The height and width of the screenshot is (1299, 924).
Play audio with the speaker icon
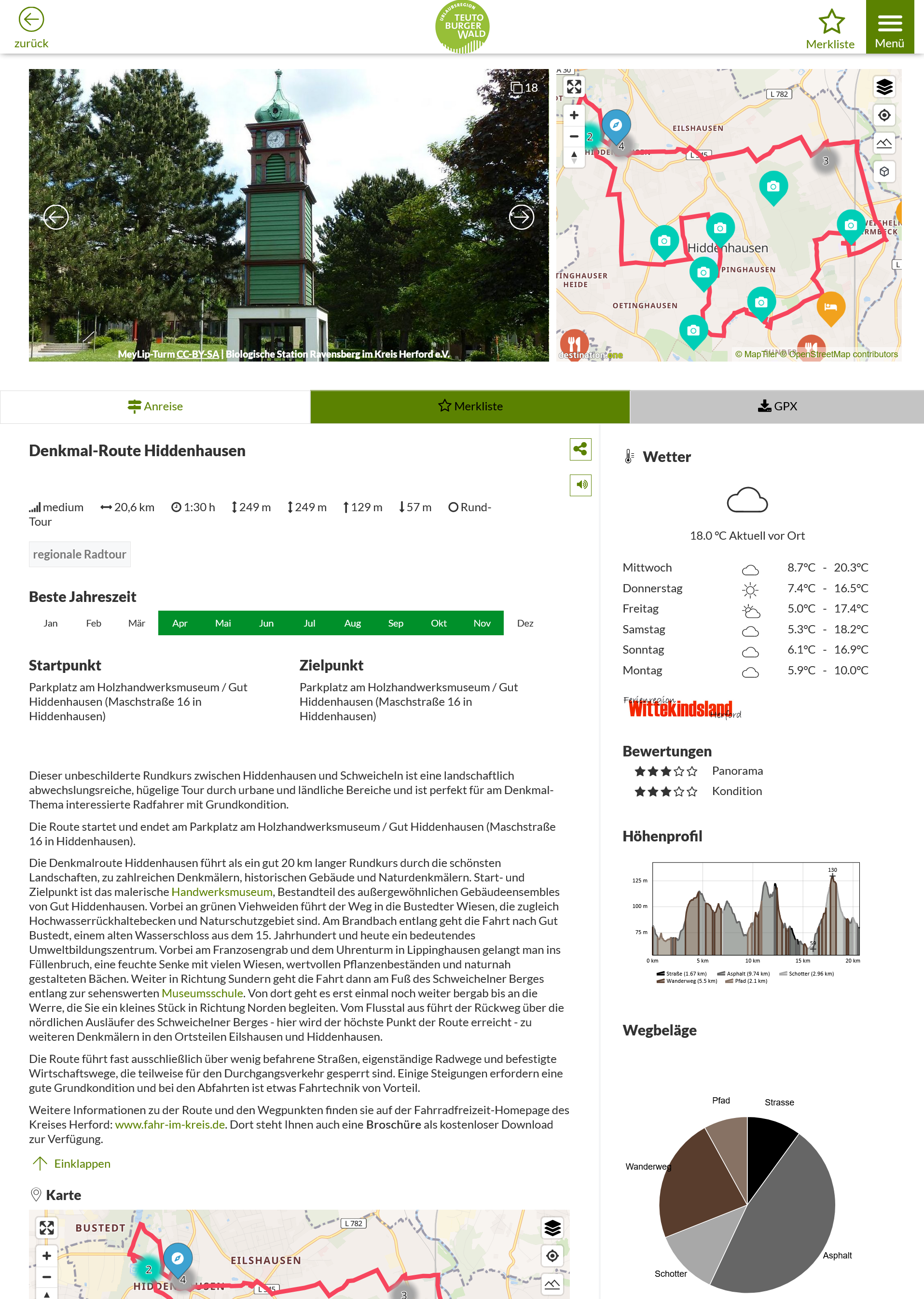click(580, 485)
